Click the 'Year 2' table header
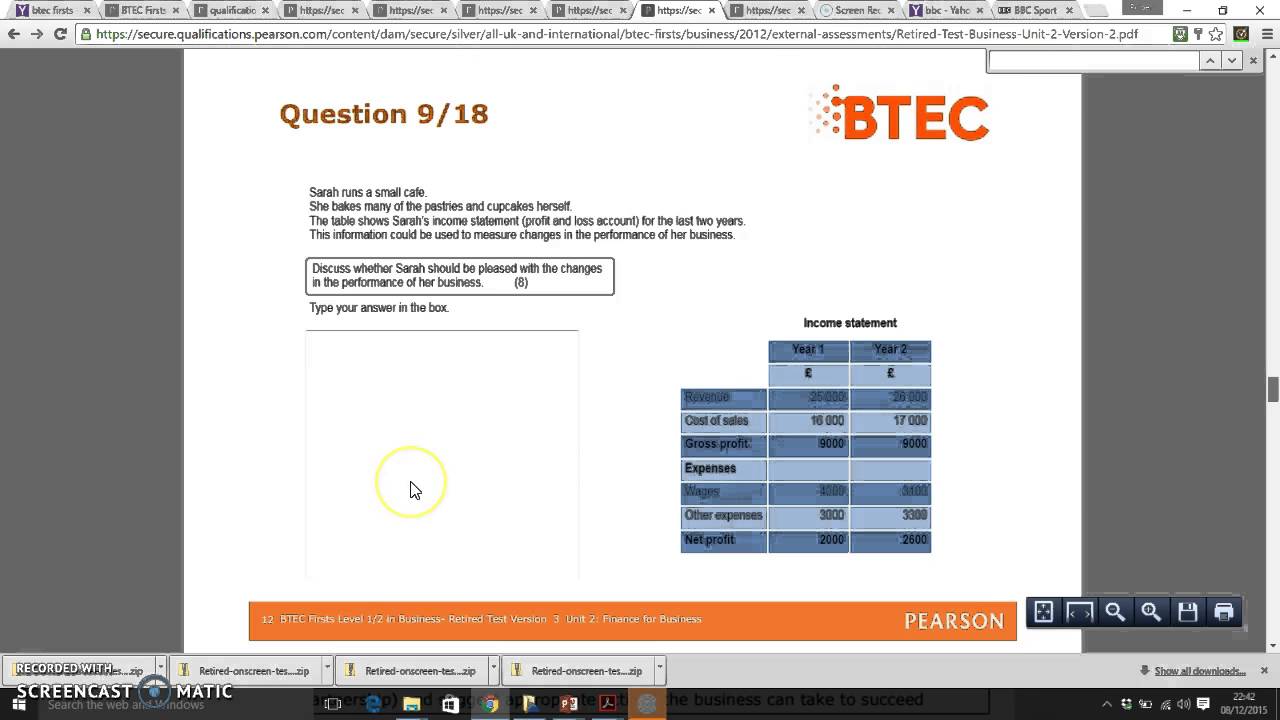Image resolution: width=1280 pixels, height=720 pixels. click(890, 350)
